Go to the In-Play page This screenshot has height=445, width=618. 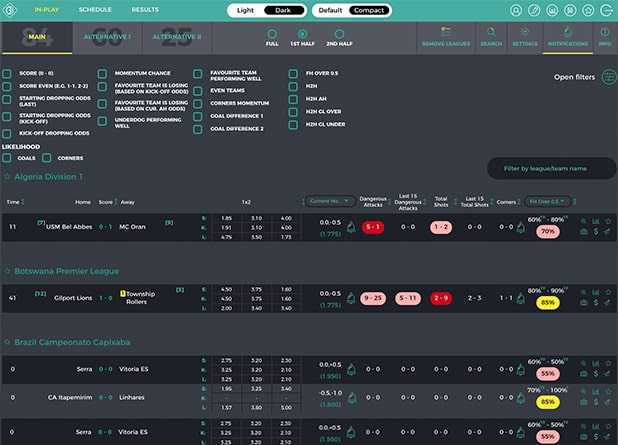[x=47, y=9]
